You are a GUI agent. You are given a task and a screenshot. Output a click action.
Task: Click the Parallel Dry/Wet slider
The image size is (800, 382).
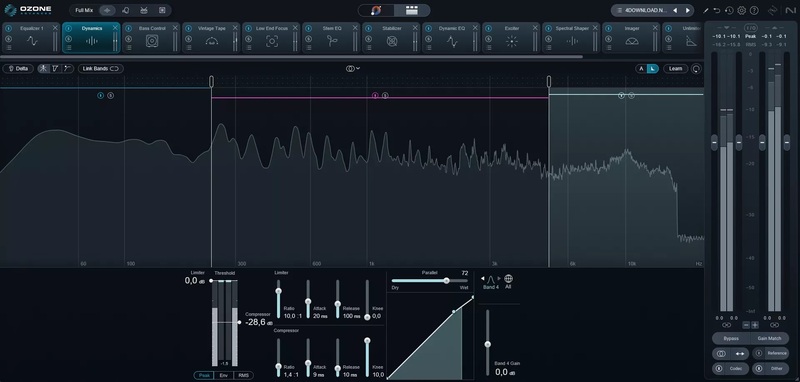click(430, 281)
